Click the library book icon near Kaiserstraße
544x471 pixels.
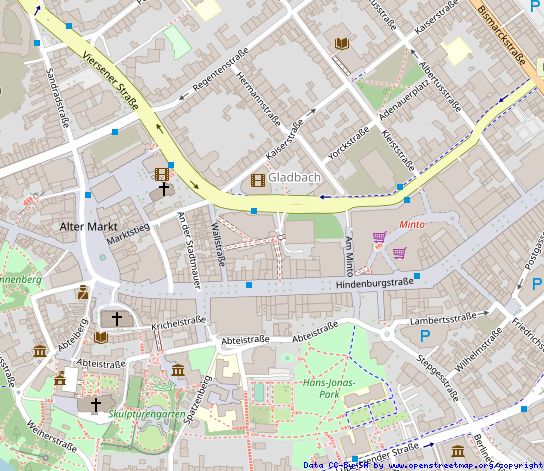tap(342, 44)
